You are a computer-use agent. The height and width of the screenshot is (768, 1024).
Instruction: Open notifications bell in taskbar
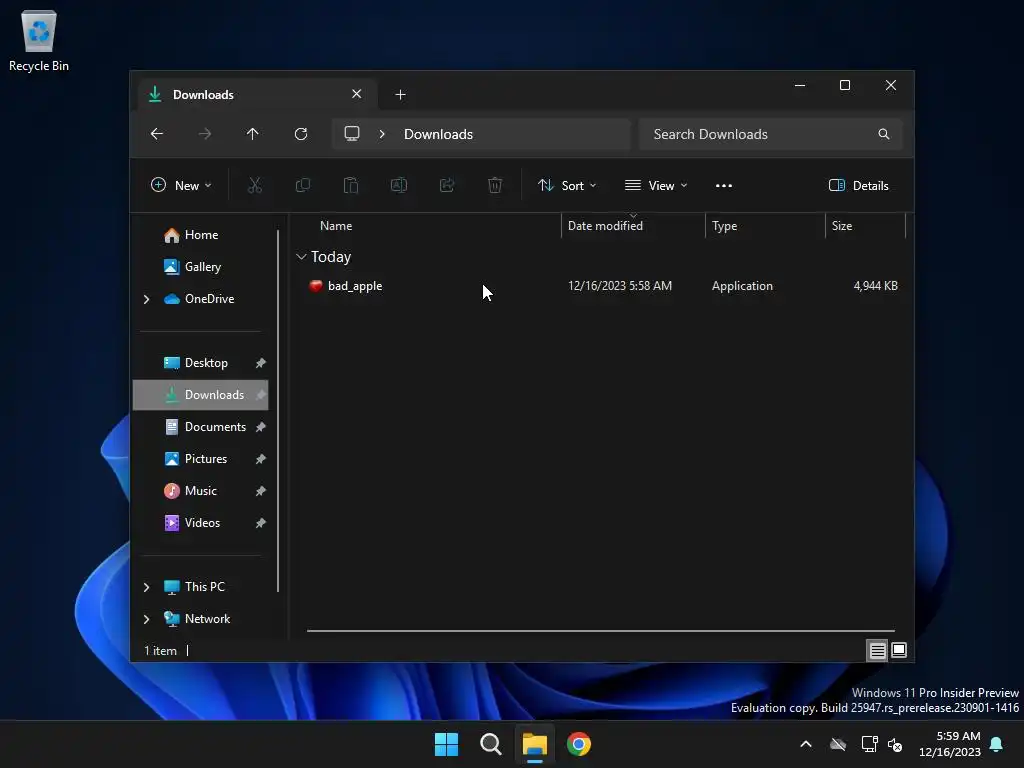997,744
